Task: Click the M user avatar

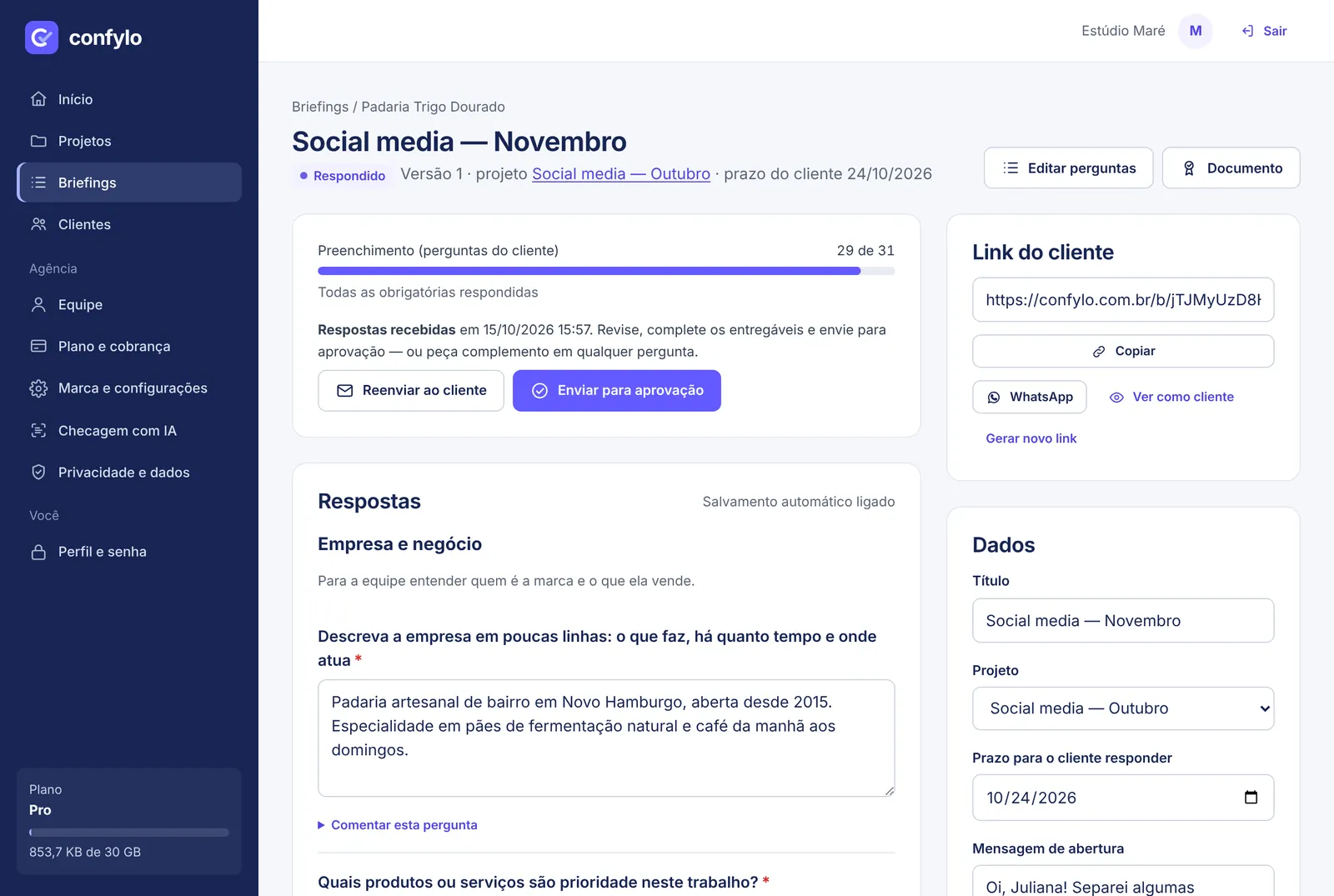Action: (x=1196, y=31)
